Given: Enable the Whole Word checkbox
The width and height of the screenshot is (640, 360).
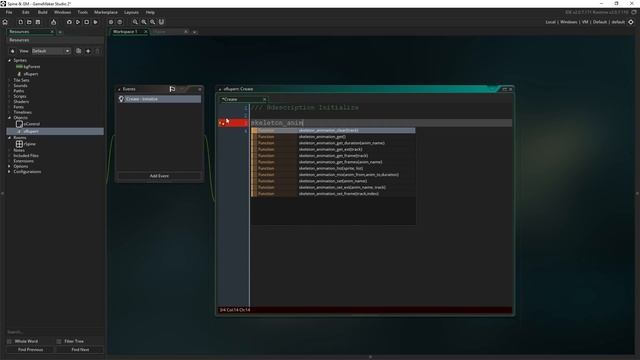Looking at the screenshot, I should coord(9,341).
